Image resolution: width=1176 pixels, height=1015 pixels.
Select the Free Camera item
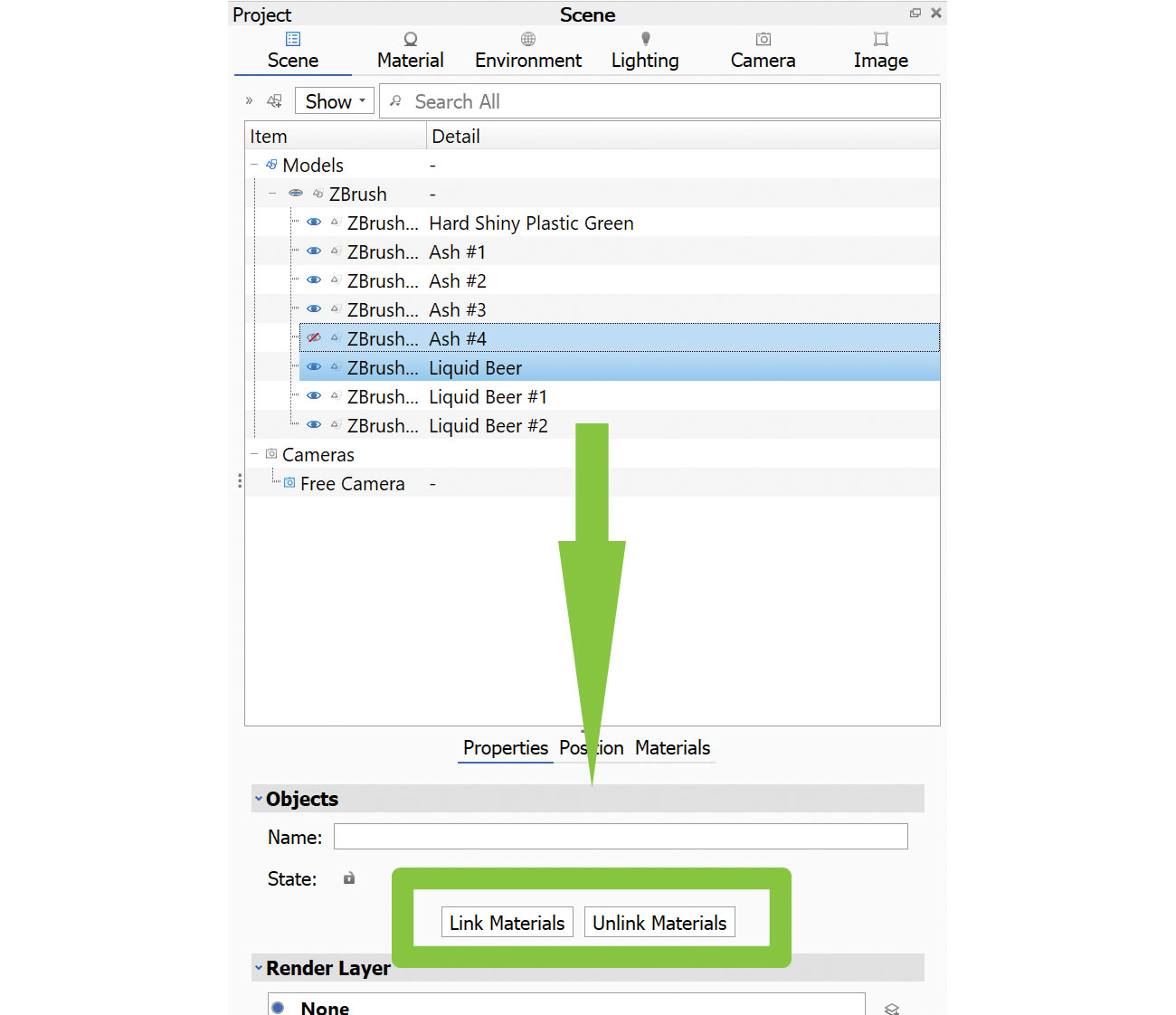click(353, 484)
